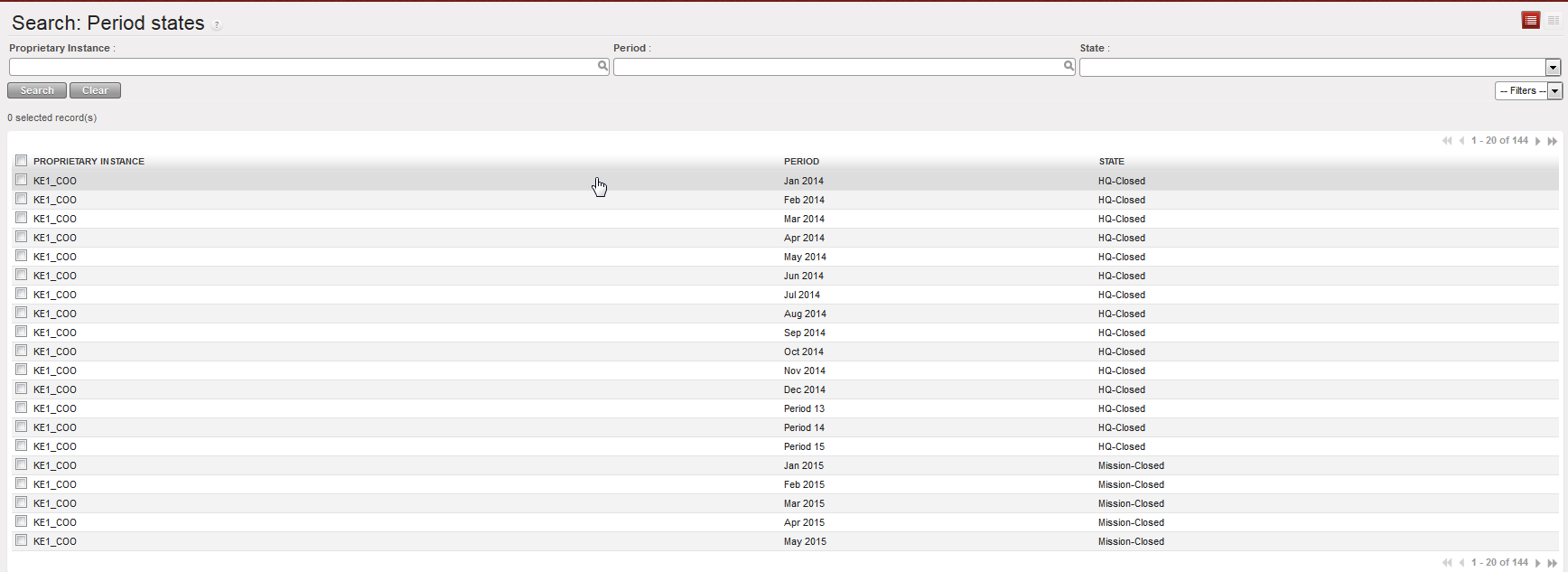Sort by the PROPRIETARY INSTANCE column header
The width and height of the screenshot is (1568, 572).
pos(89,161)
